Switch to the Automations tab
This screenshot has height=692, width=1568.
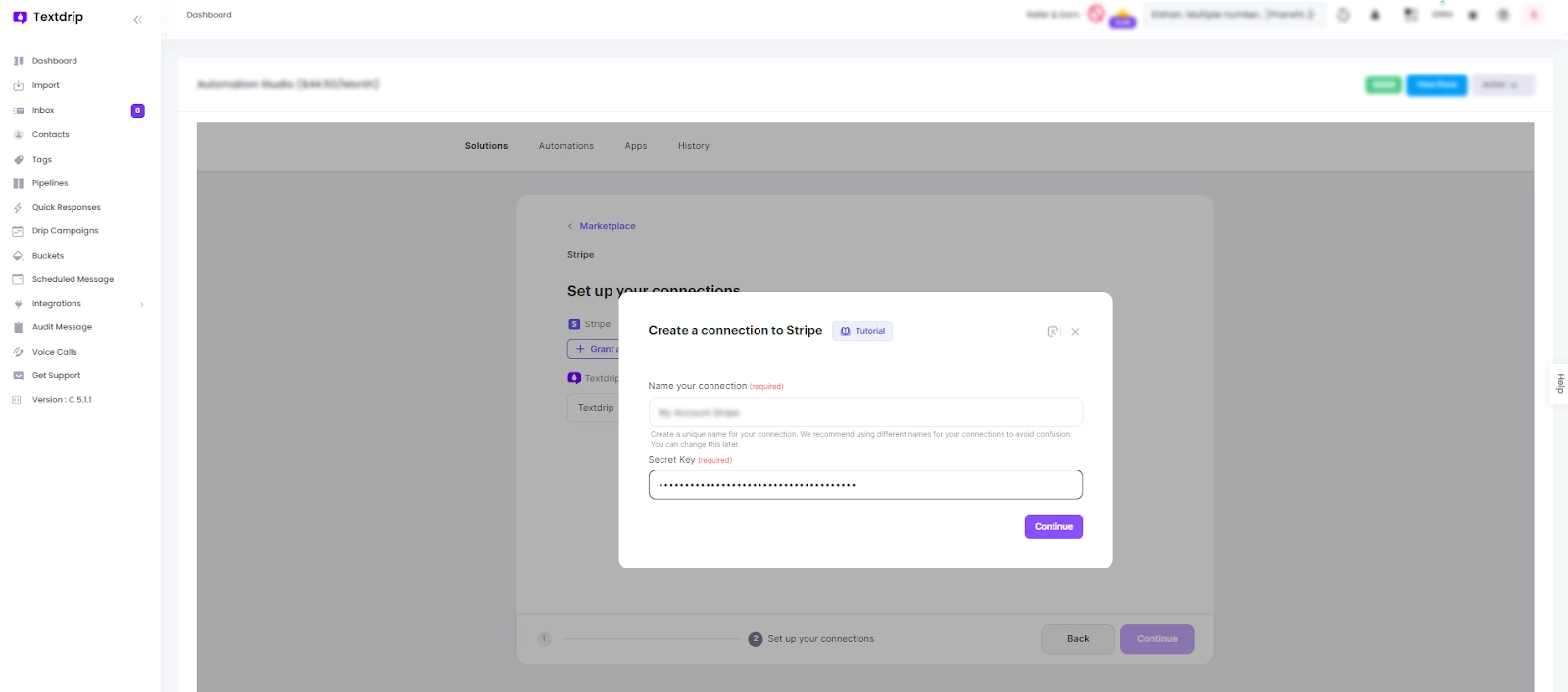tap(566, 146)
